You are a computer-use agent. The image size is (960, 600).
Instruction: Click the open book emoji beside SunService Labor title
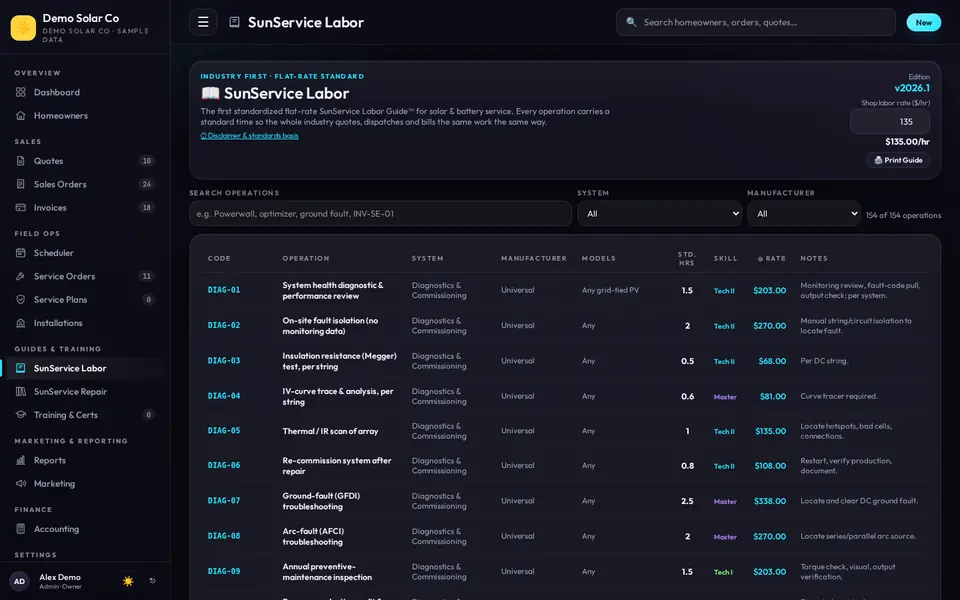(x=210, y=93)
